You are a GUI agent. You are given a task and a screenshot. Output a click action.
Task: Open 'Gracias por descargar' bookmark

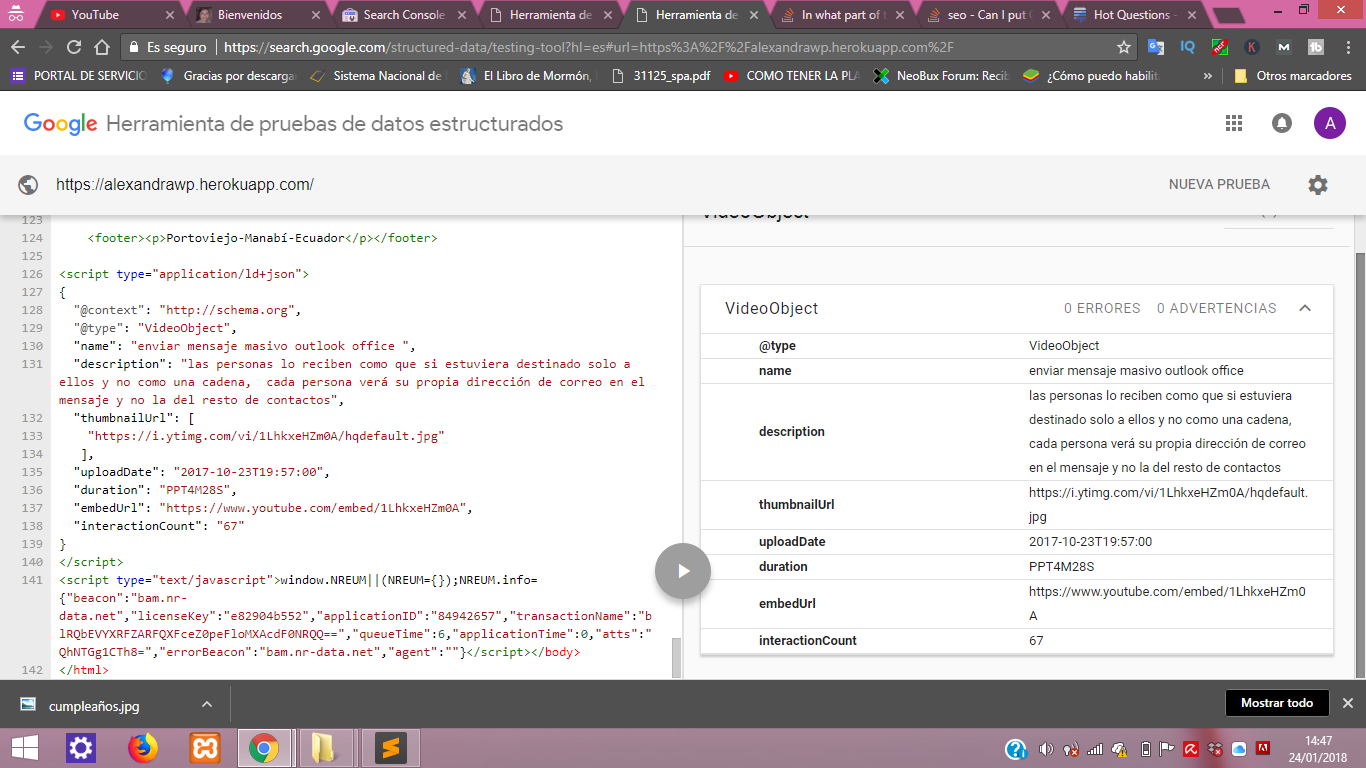click(x=228, y=76)
